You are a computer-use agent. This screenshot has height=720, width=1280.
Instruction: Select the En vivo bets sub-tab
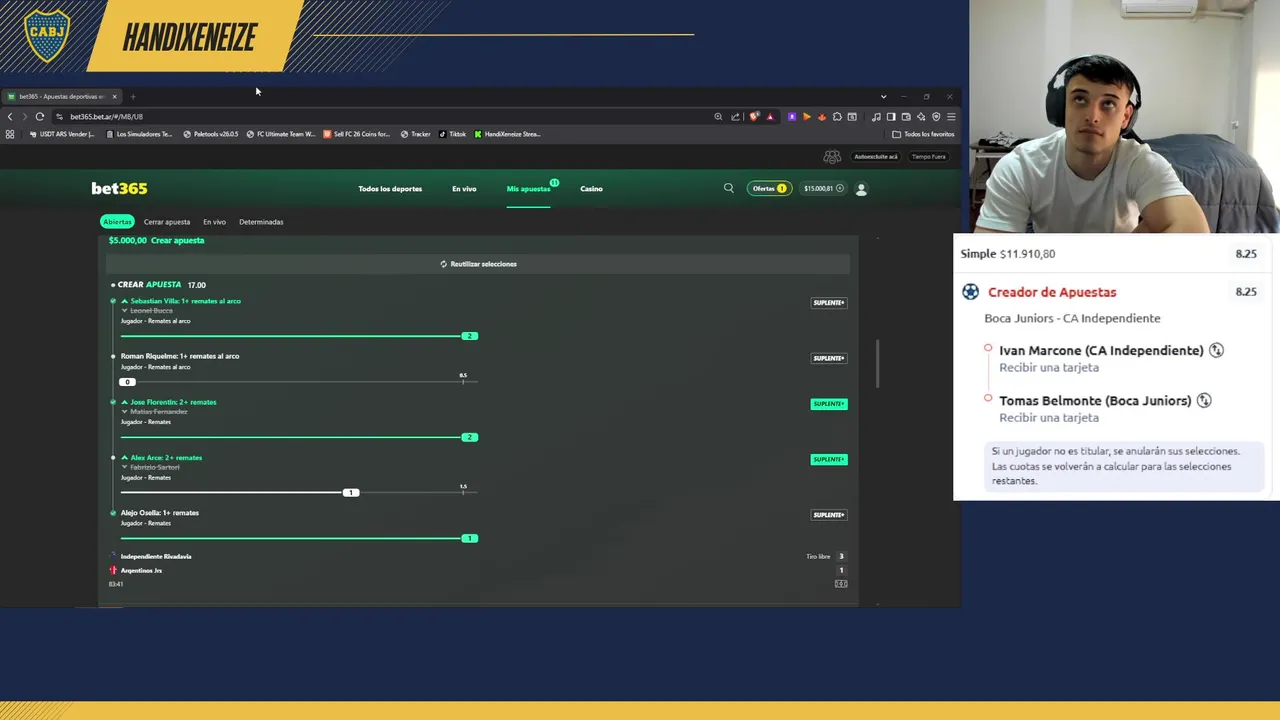tap(214, 222)
